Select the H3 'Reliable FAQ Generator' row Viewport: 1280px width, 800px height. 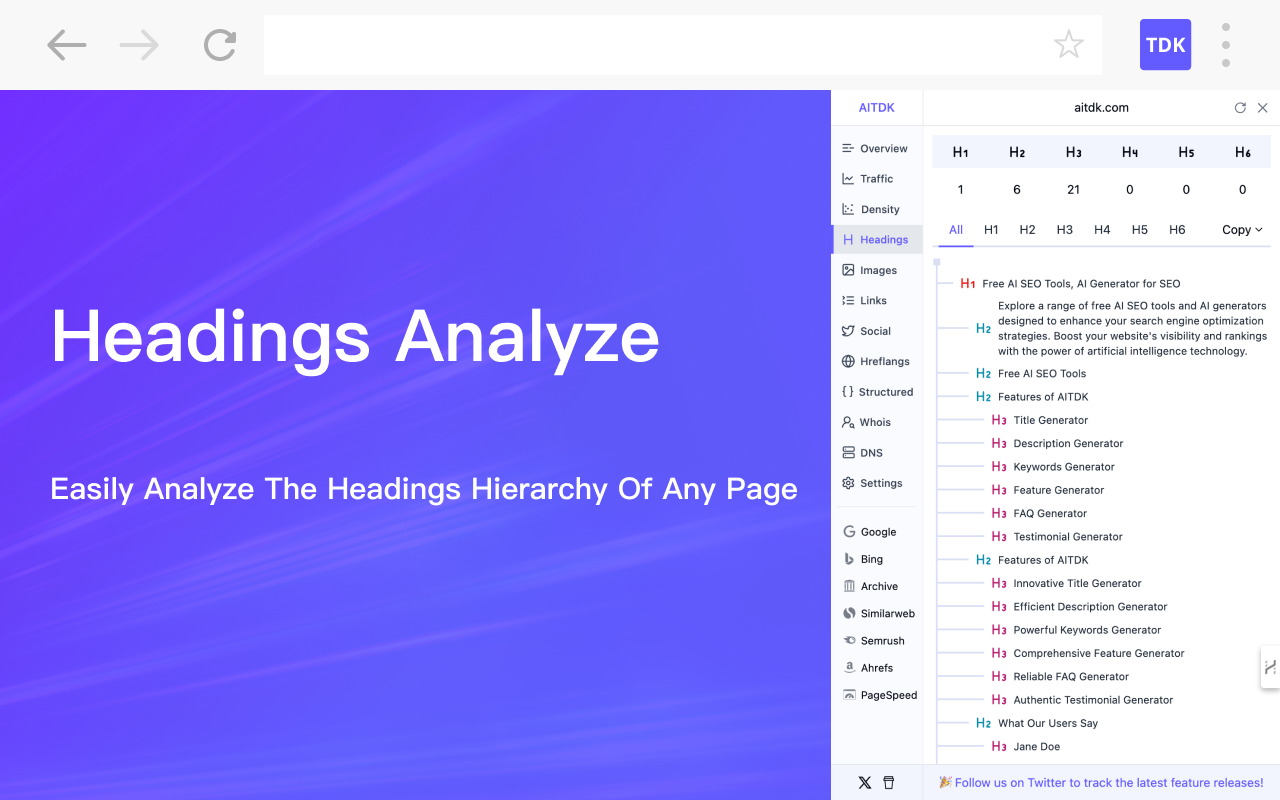[1060, 677]
